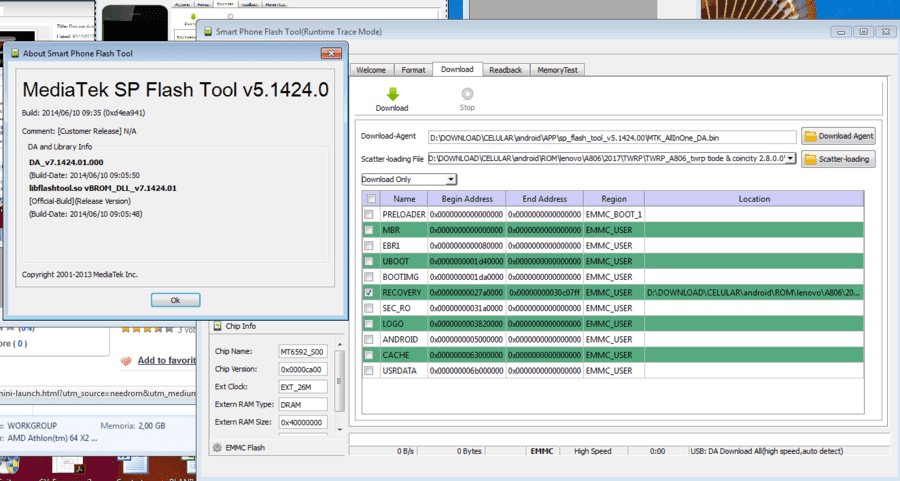Click the Extern RAM Size field 0x40000000

302,422
